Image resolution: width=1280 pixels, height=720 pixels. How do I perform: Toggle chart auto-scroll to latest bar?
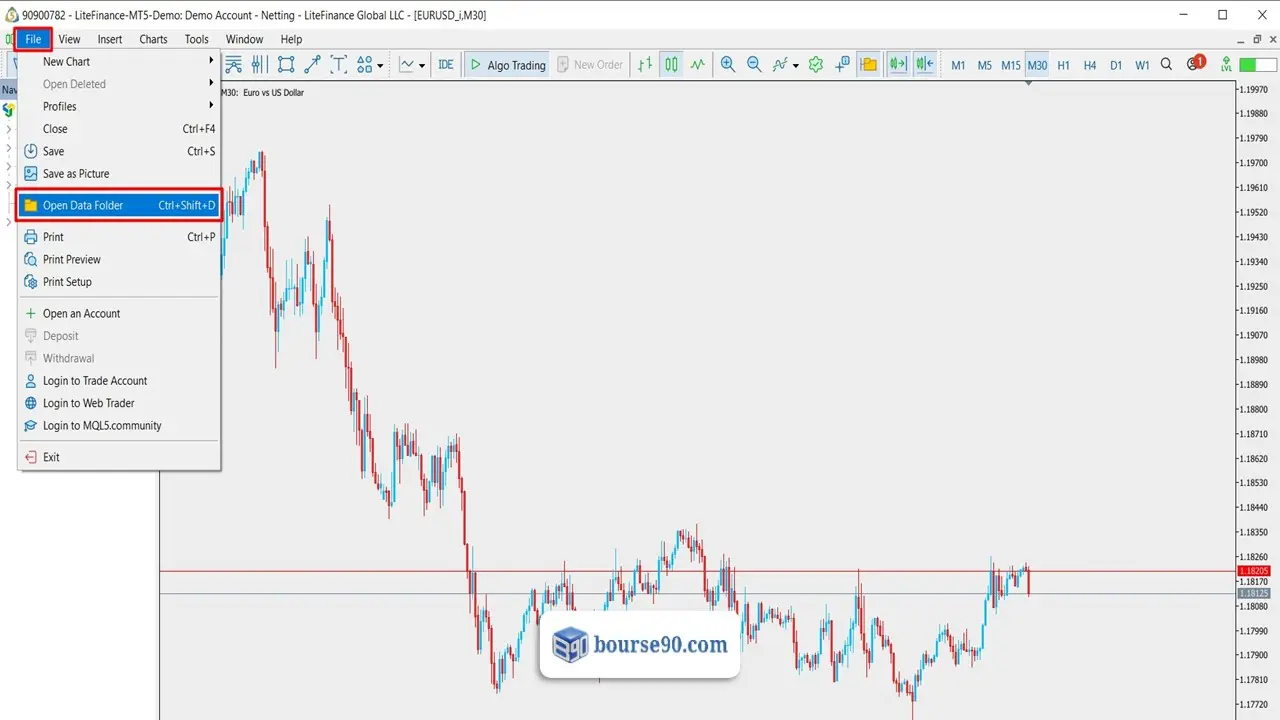point(898,65)
